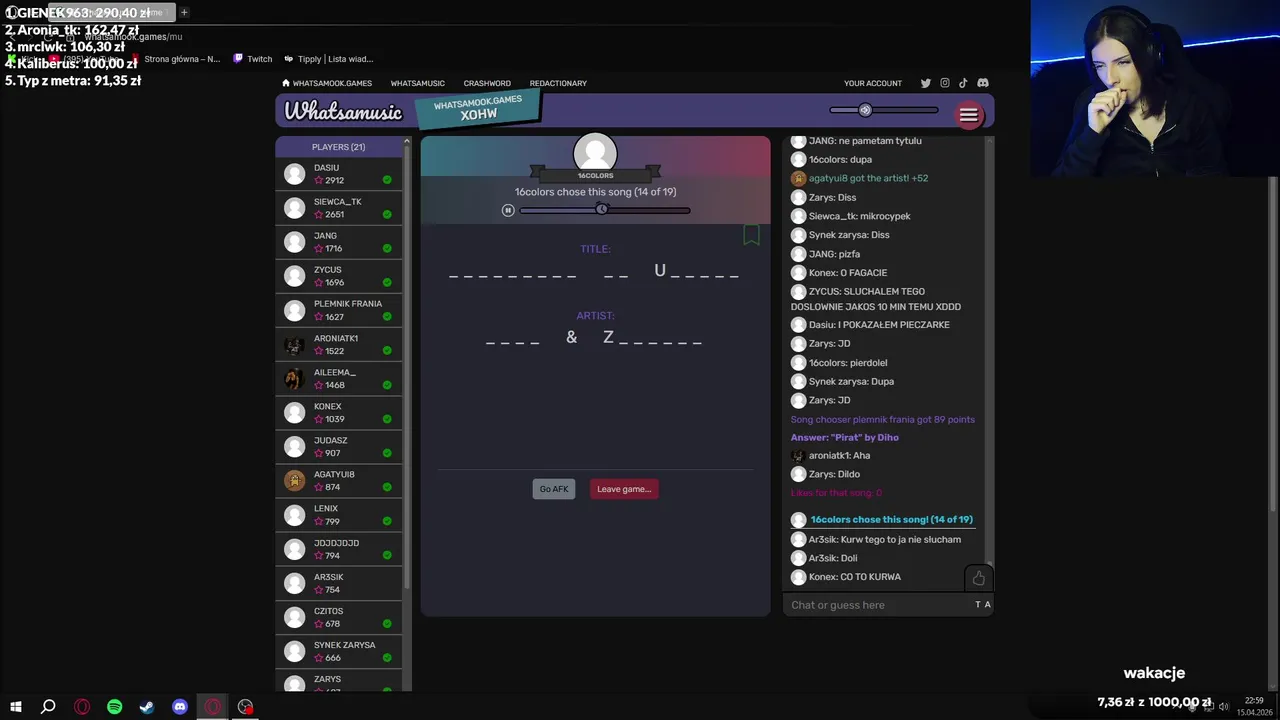Click 'agatyui8 got the artist! +52' message
The width and height of the screenshot is (1280, 720).
pyautogui.click(x=868, y=178)
